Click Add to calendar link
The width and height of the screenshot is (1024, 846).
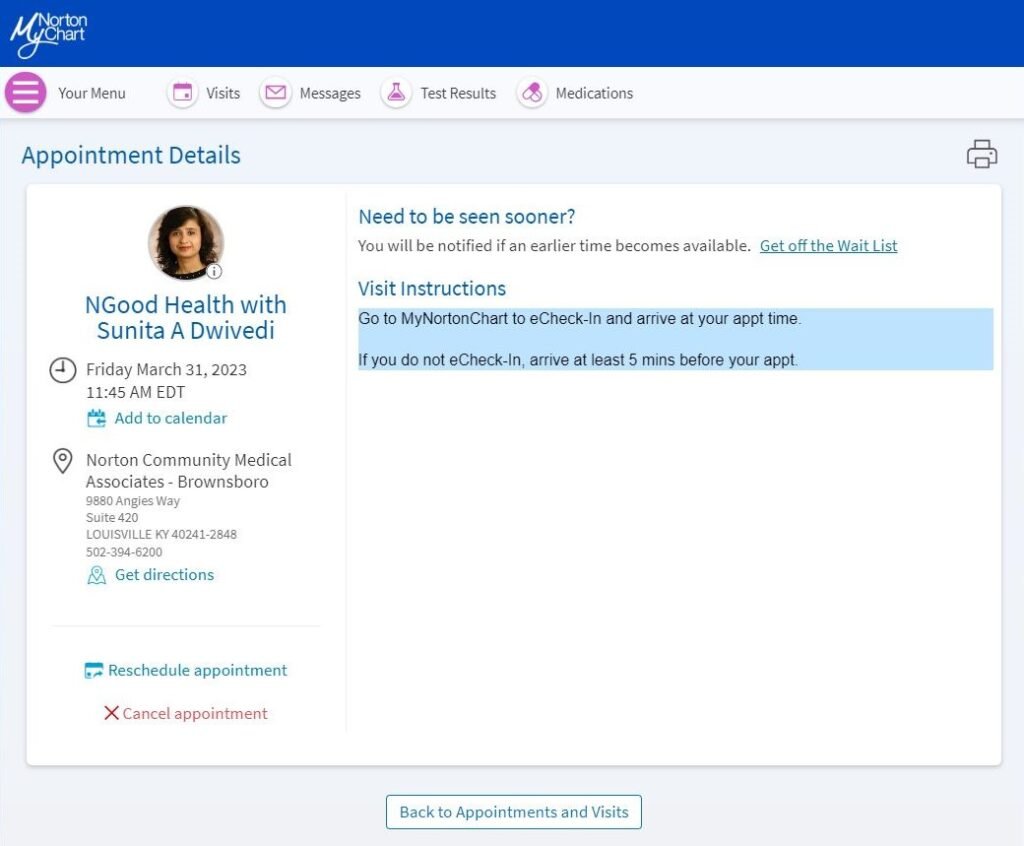[171, 418]
